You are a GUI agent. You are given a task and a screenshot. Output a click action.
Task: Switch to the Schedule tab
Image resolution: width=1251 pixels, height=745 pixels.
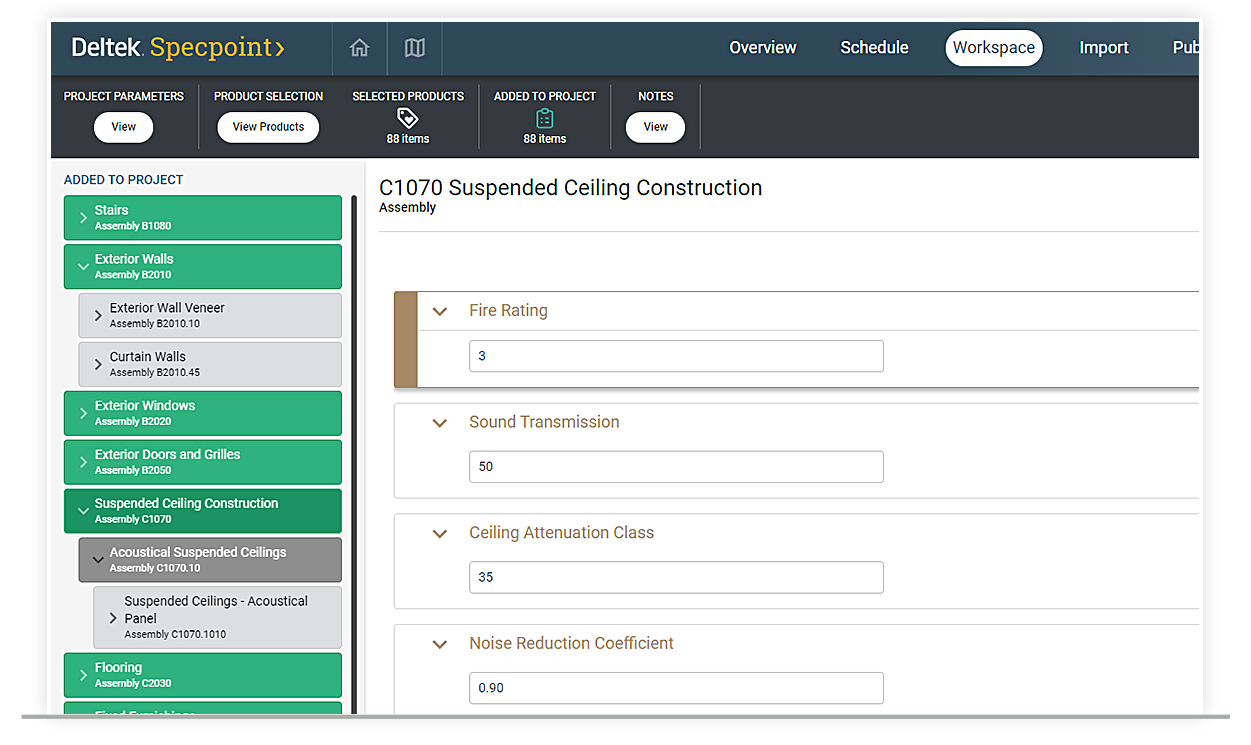[874, 47]
